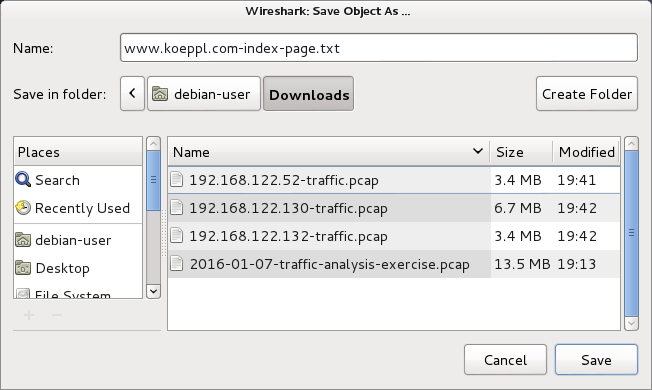The width and height of the screenshot is (652, 390).
Task: Click the Places panel down scroll arrow
Action: pyautogui.click(x=153, y=291)
